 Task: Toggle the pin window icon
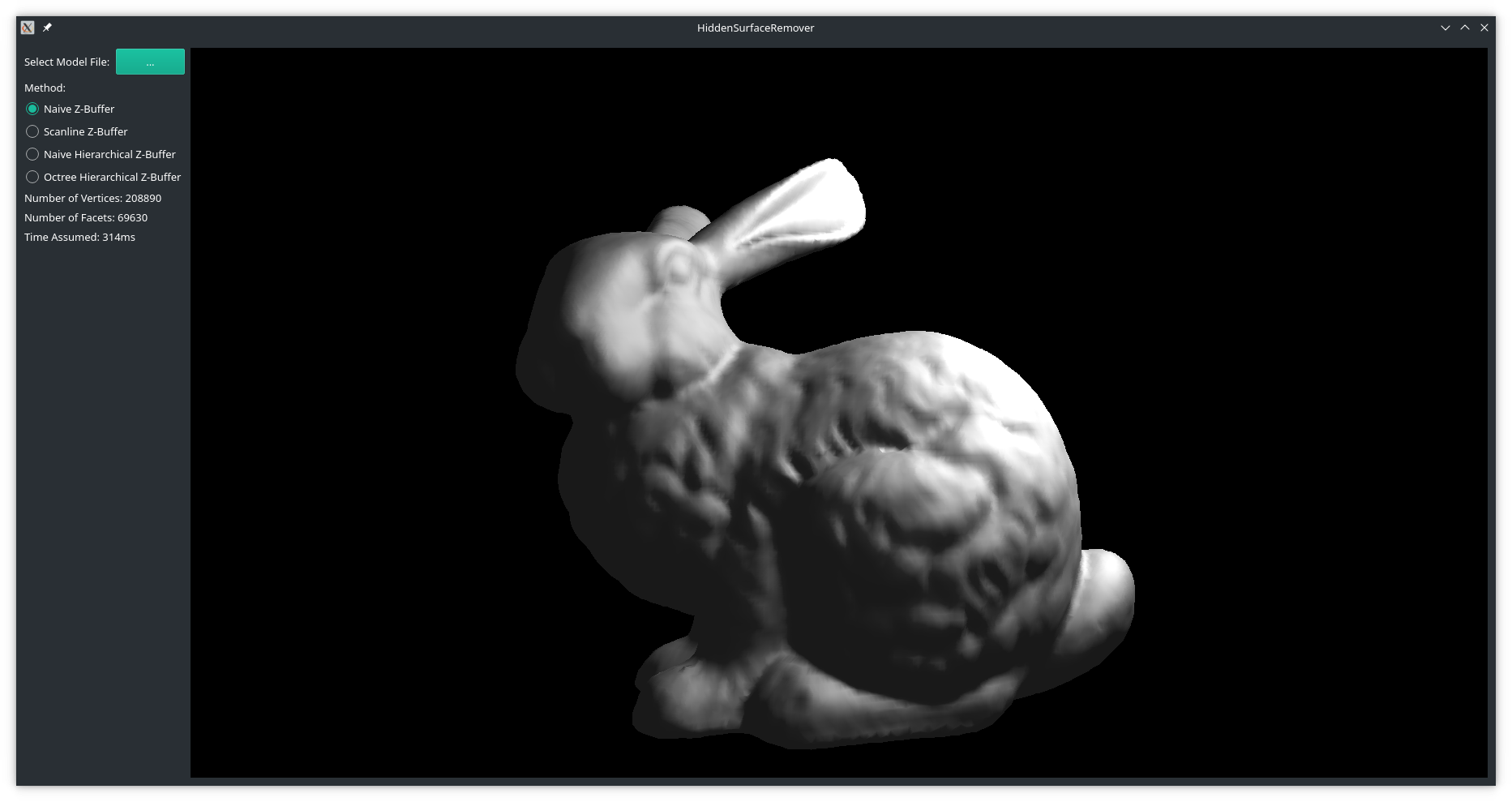click(x=47, y=28)
